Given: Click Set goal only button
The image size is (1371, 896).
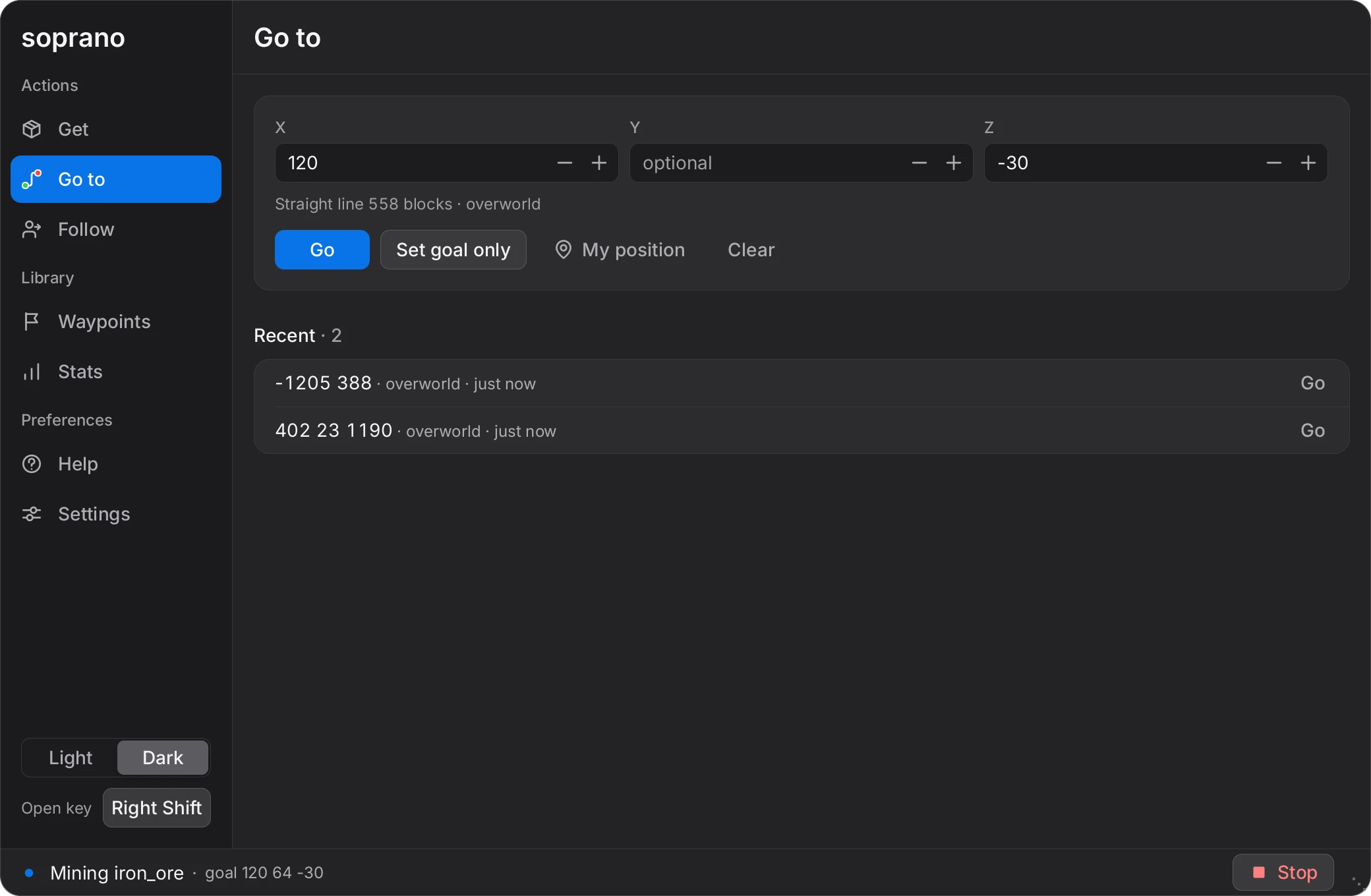Looking at the screenshot, I should [453, 250].
